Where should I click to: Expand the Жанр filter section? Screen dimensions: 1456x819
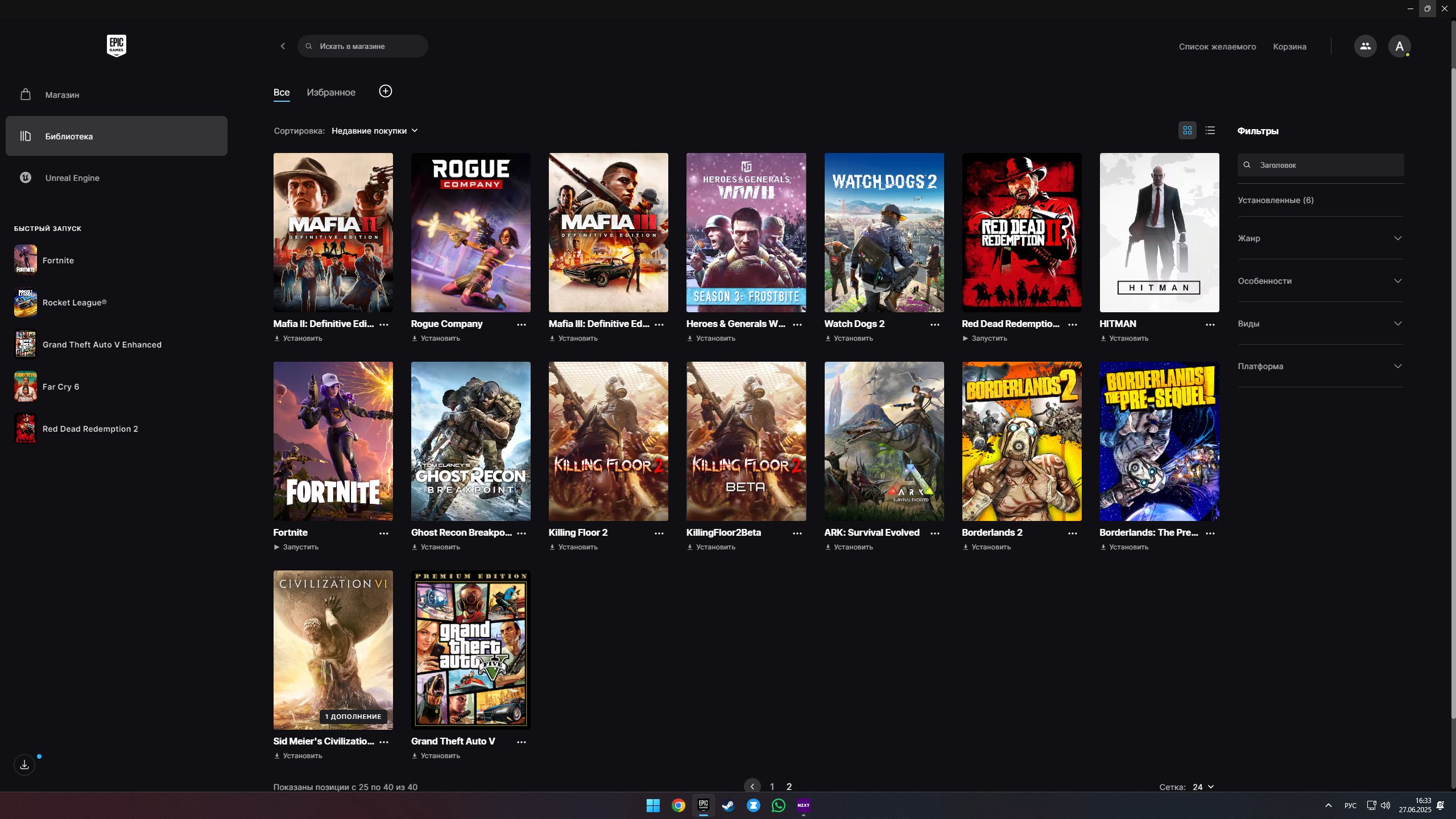point(1320,238)
